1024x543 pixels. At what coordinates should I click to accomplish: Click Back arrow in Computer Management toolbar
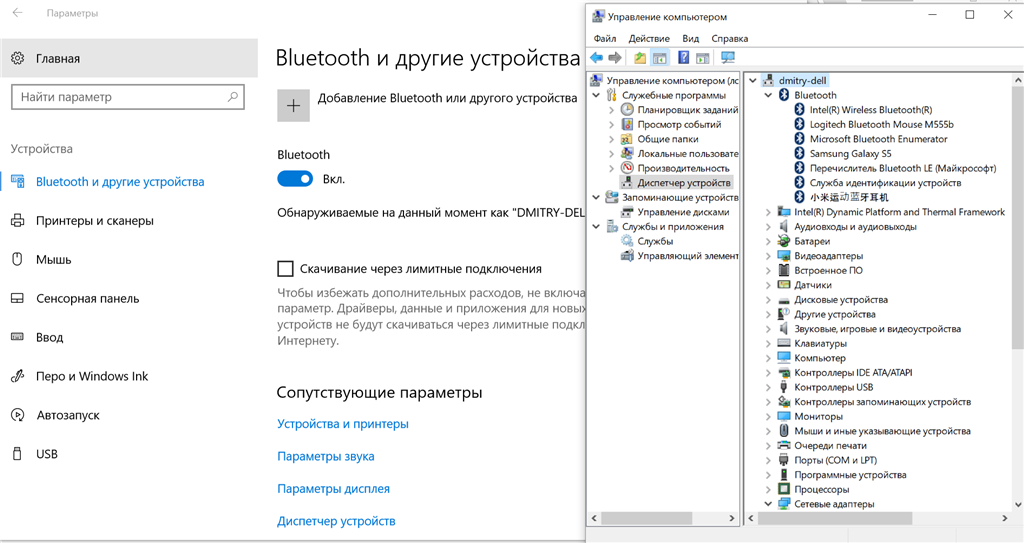[596, 58]
